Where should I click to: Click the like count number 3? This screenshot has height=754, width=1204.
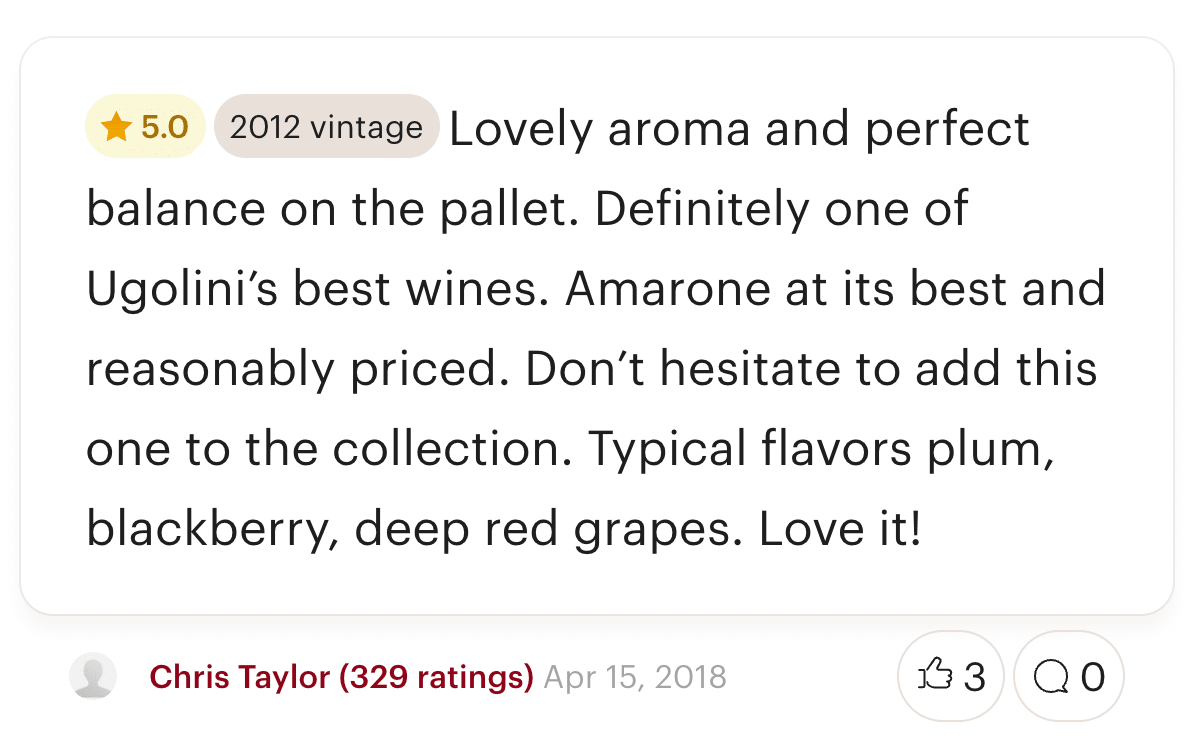coord(974,677)
